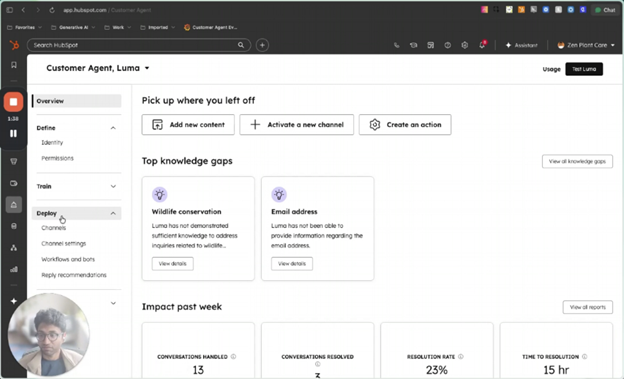Expand the Train section
The height and width of the screenshot is (379, 624).
(x=113, y=186)
